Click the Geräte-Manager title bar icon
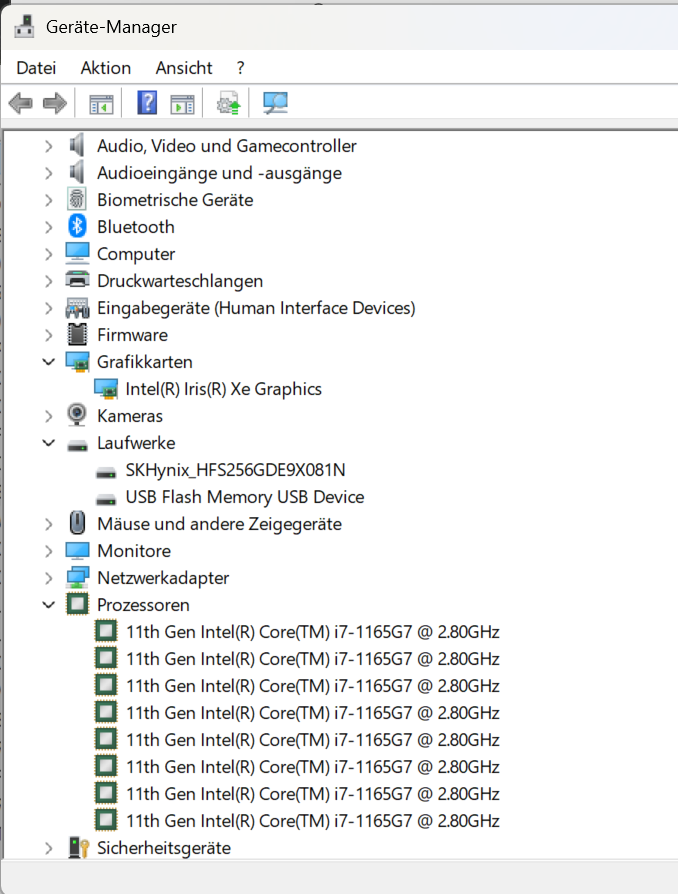The height and width of the screenshot is (894, 678). tap(24, 27)
